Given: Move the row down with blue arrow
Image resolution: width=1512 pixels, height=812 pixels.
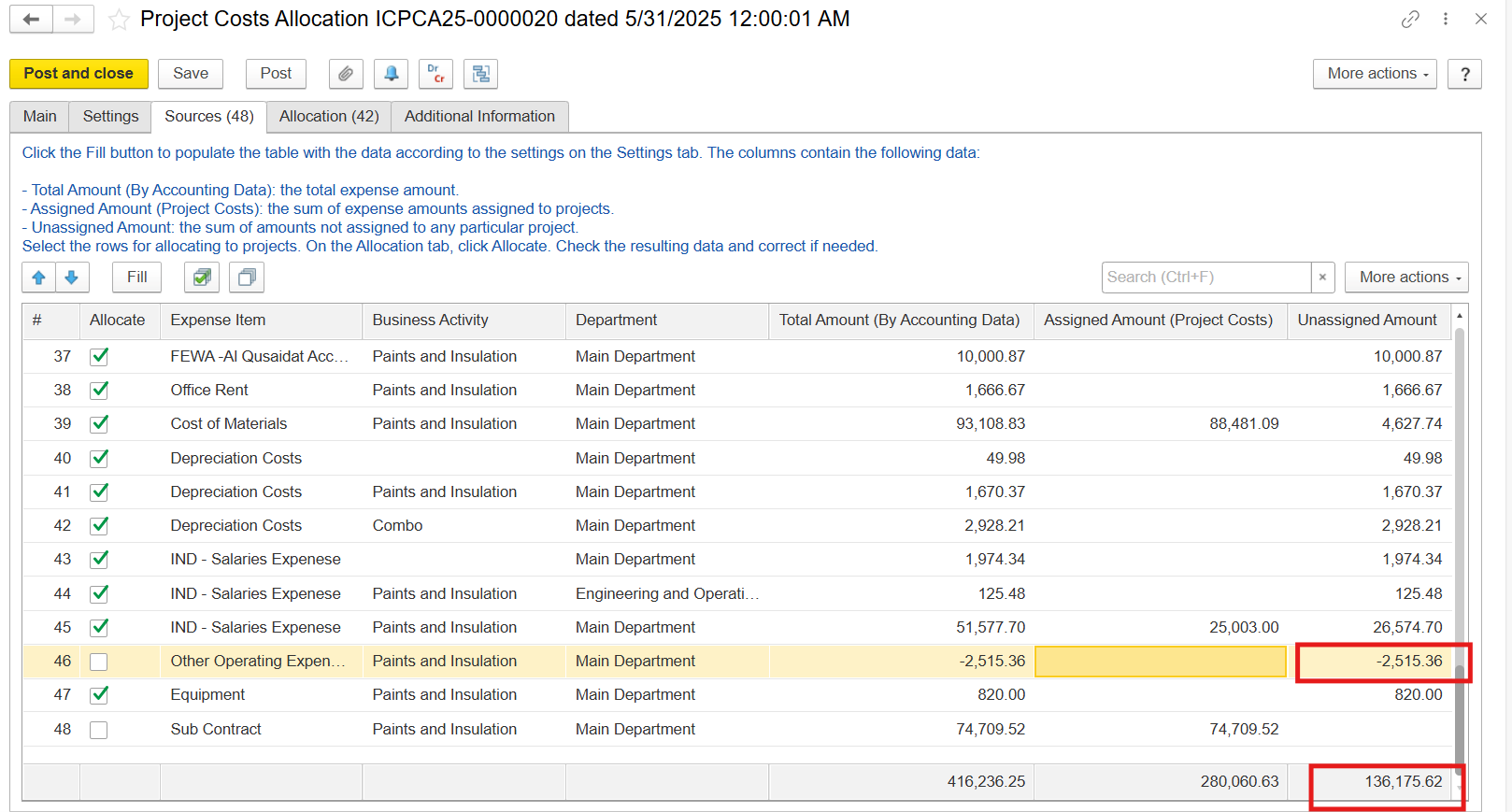Looking at the screenshot, I should [x=72, y=278].
